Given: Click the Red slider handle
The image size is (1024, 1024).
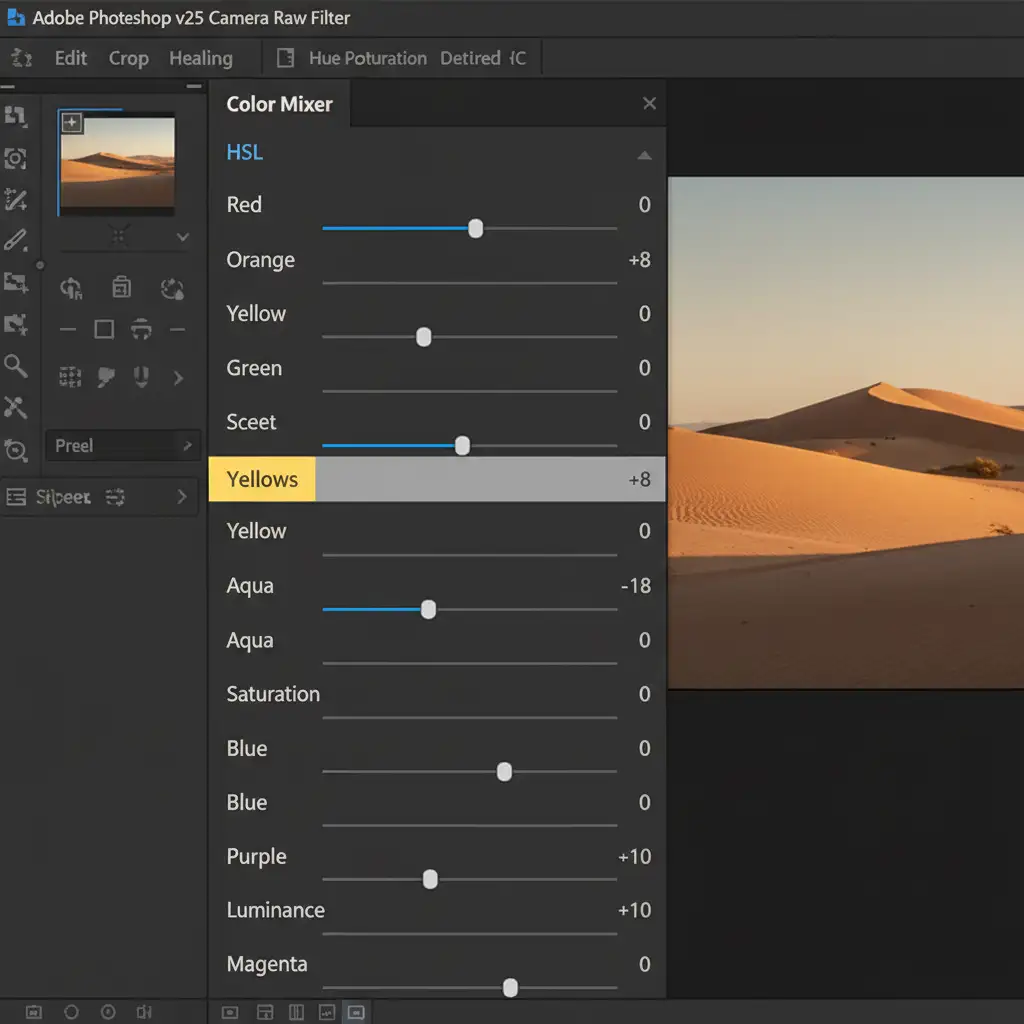Looking at the screenshot, I should (x=476, y=229).
